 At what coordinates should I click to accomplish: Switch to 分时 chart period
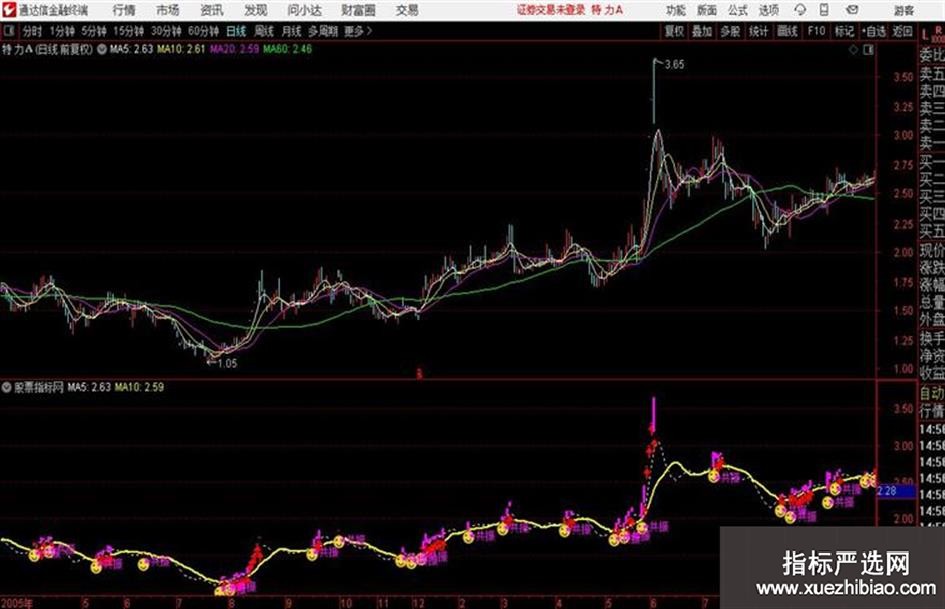tap(32, 31)
